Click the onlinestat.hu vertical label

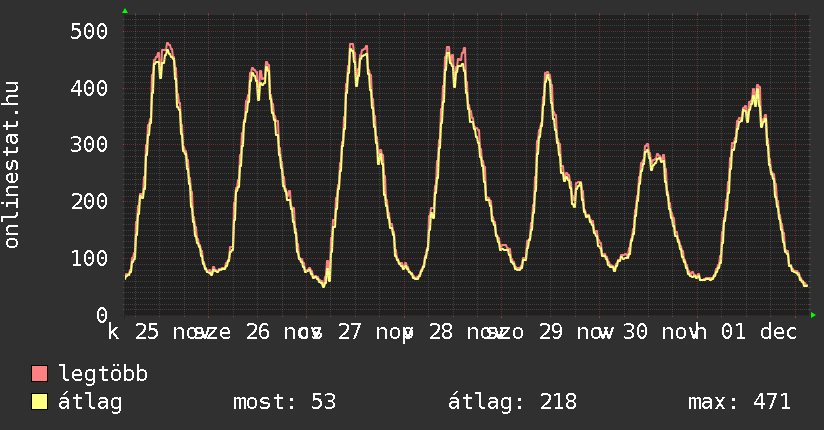point(12,165)
